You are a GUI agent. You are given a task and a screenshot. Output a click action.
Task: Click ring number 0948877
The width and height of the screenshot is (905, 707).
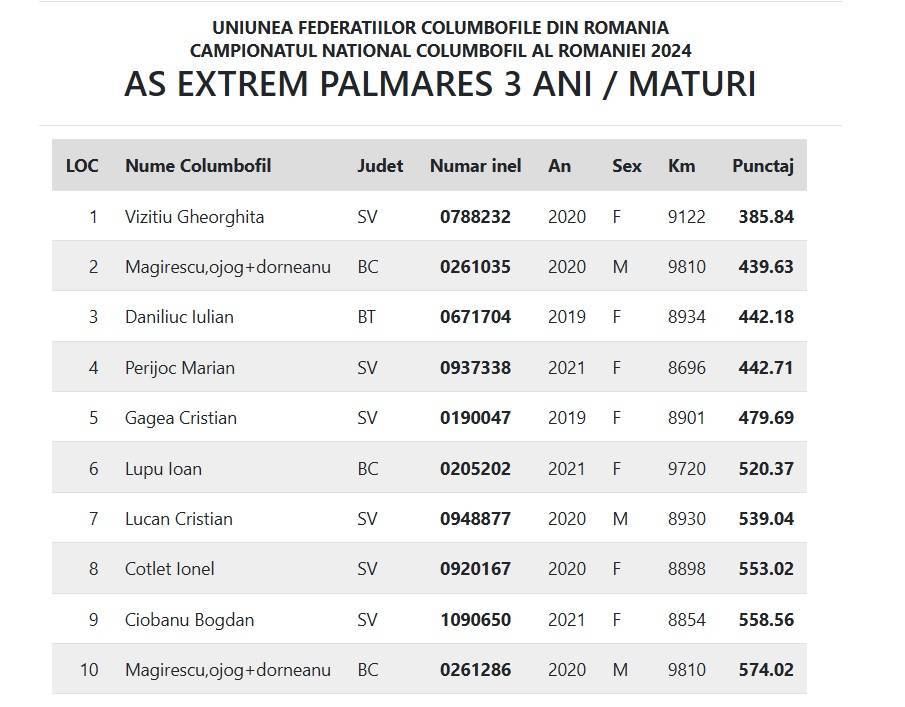point(475,519)
